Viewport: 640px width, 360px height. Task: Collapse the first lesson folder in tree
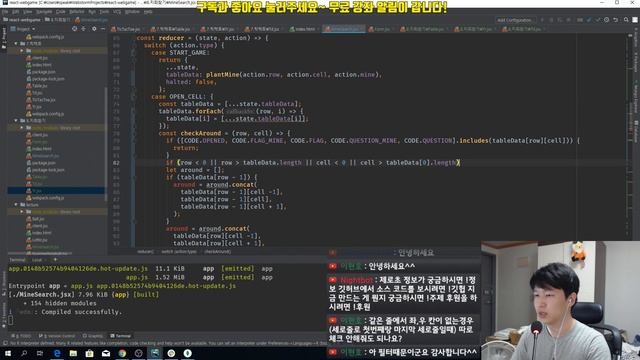pos(16,44)
